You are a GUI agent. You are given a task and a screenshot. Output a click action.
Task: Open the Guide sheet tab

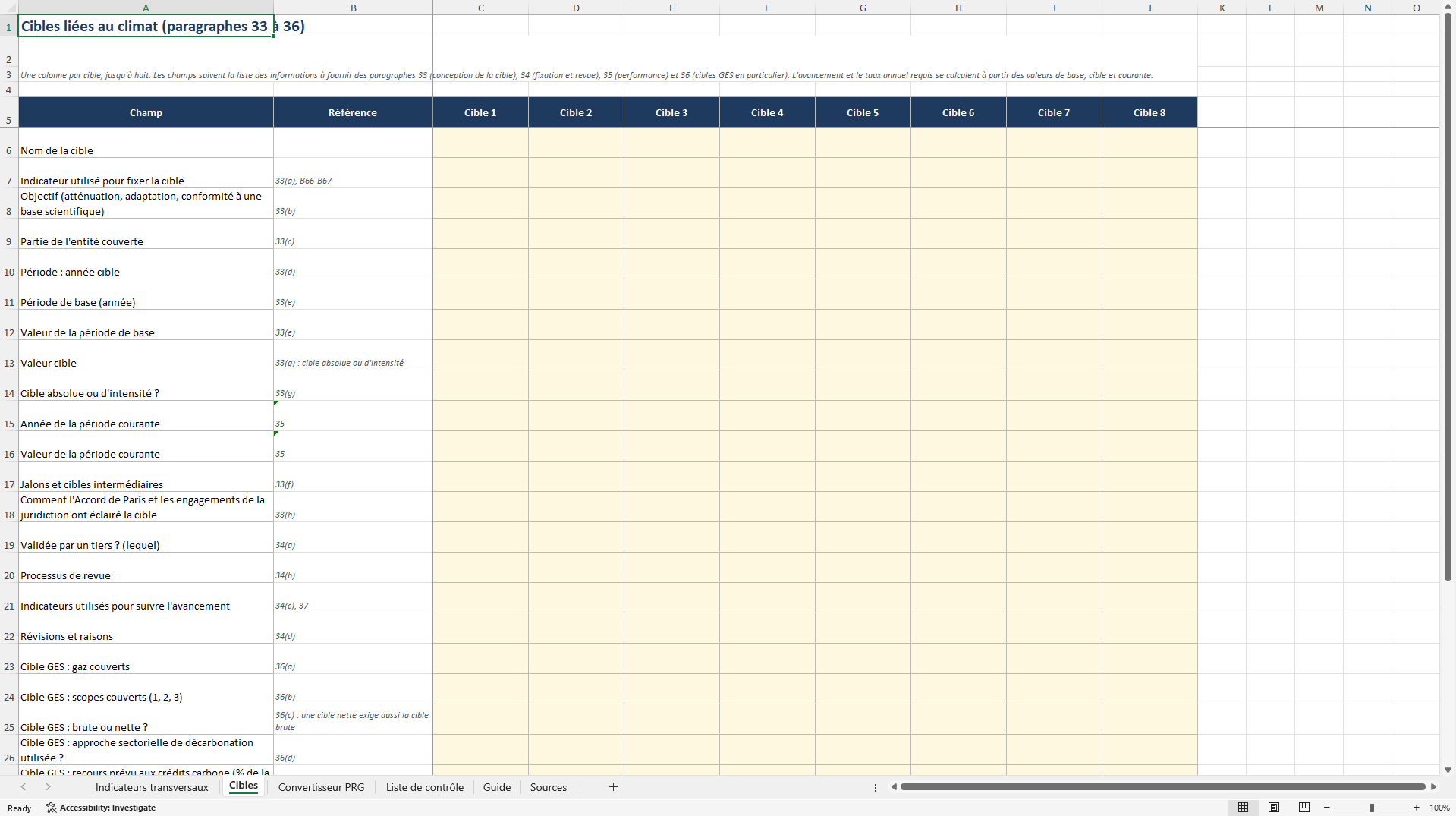click(497, 787)
